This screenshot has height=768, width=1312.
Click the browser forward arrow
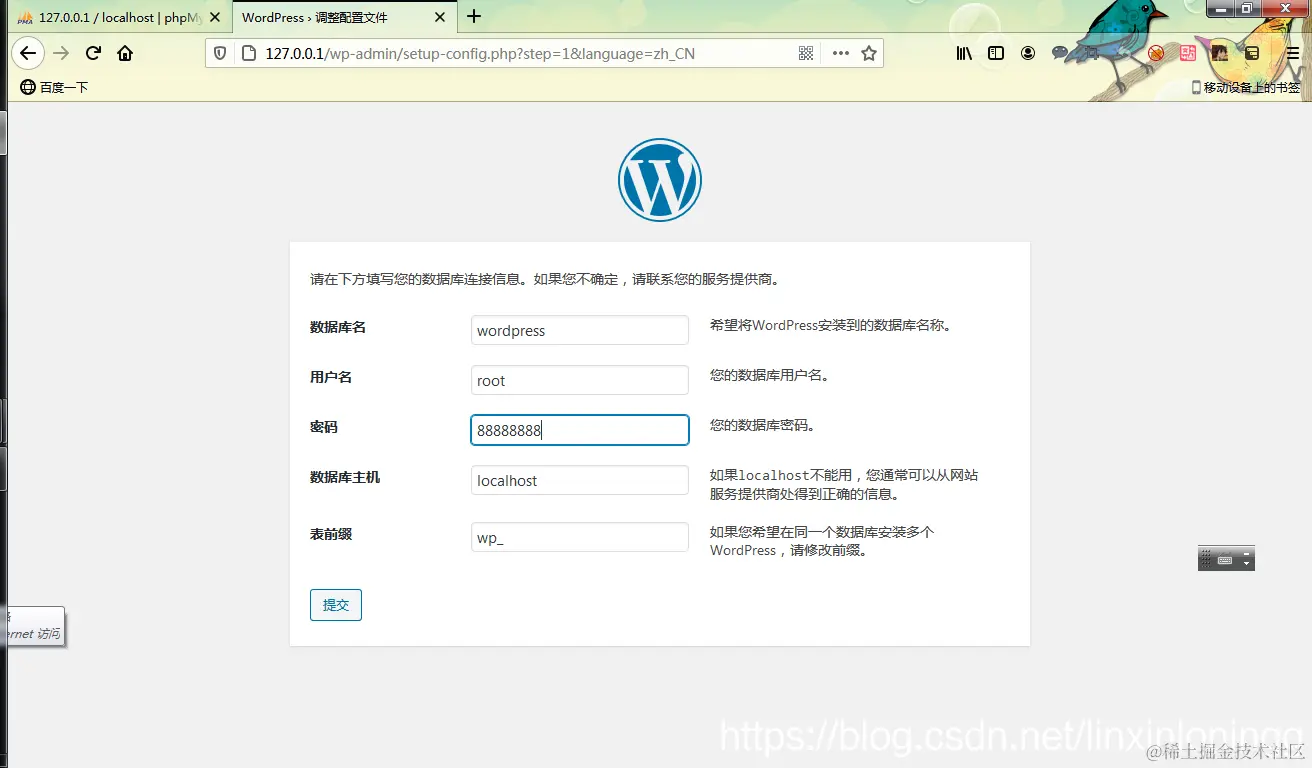coord(61,53)
